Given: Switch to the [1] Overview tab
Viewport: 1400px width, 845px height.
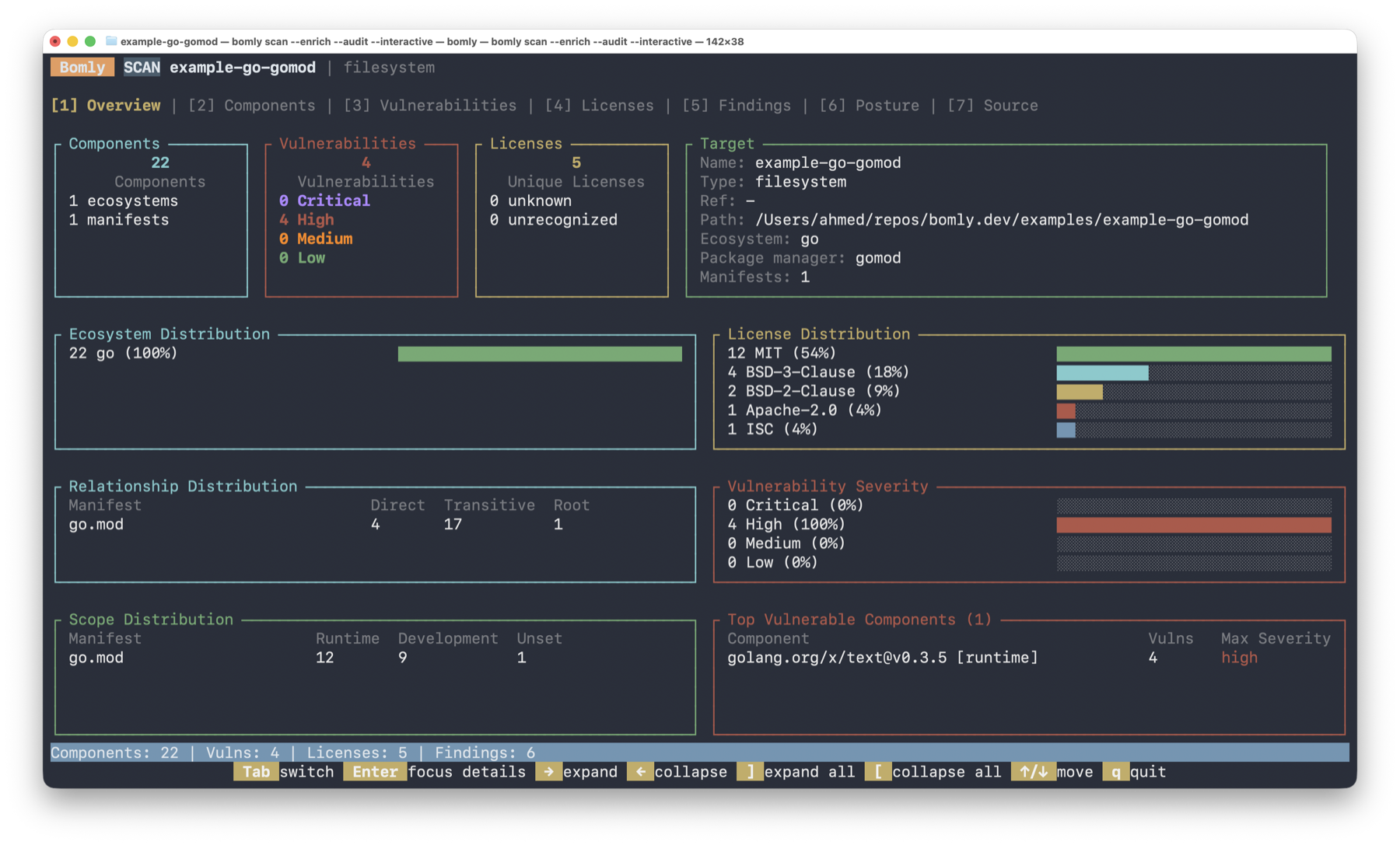Looking at the screenshot, I should click(x=106, y=105).
